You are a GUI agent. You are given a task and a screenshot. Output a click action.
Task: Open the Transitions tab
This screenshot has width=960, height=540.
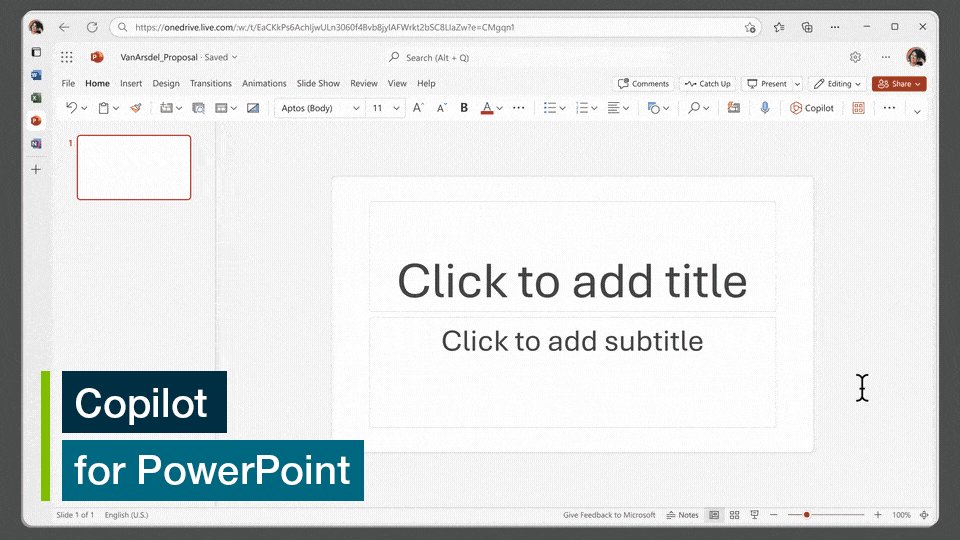coord(211,84)
